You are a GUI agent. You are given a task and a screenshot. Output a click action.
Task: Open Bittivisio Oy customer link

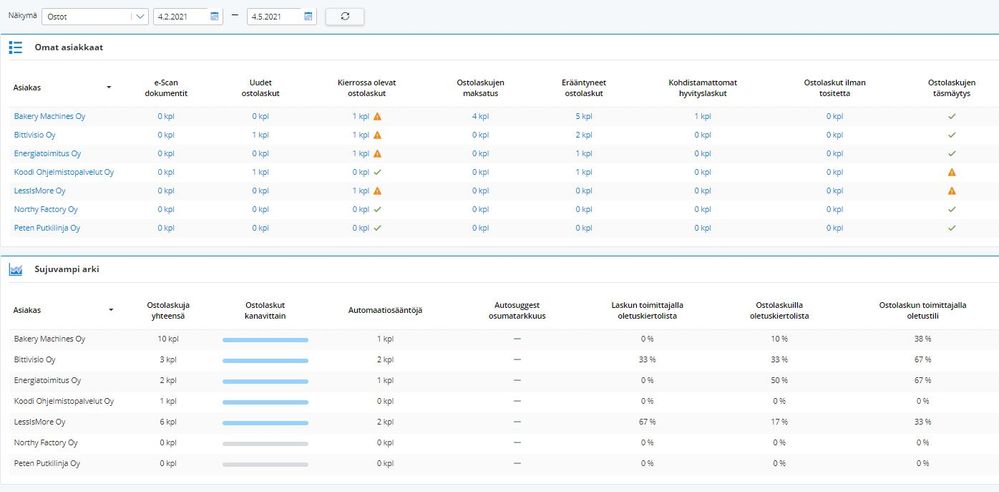pyautogui.click(x=34, y=135)
